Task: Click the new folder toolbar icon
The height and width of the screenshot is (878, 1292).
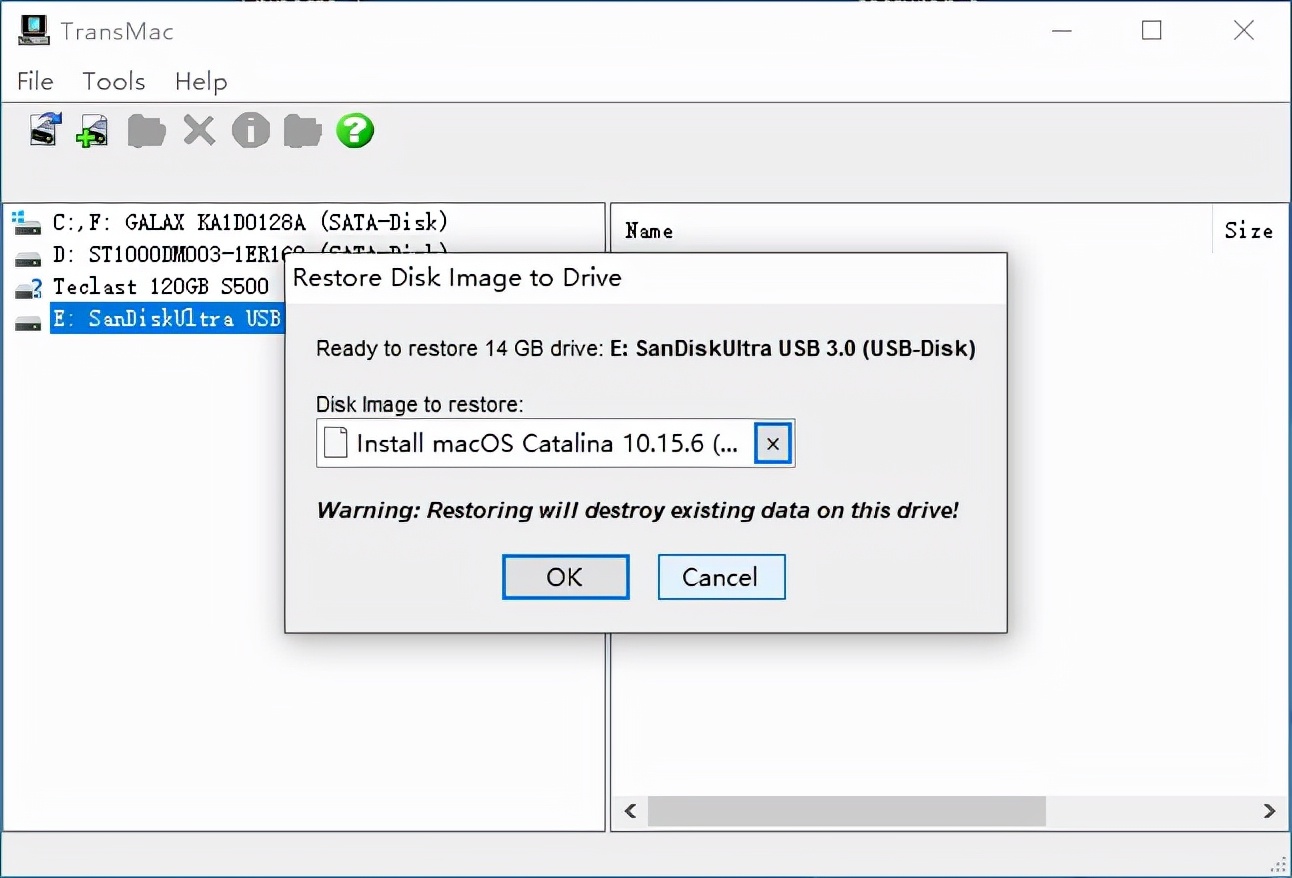Action: point(146,130)
